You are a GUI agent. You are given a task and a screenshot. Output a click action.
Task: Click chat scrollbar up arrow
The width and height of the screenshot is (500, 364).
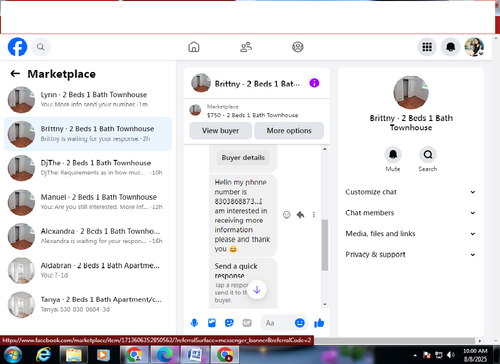click(325, 149)
